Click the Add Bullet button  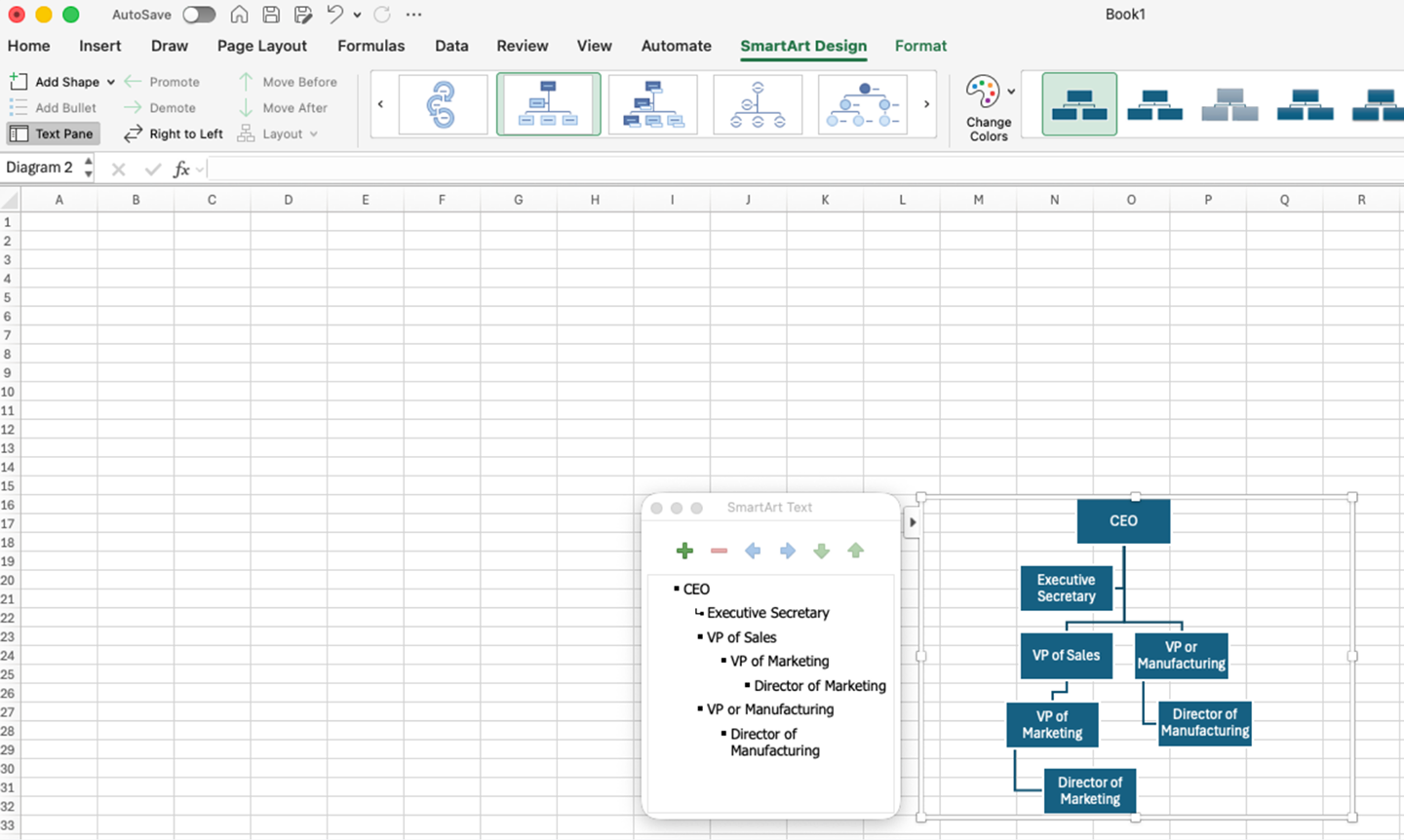pos(53,108)
